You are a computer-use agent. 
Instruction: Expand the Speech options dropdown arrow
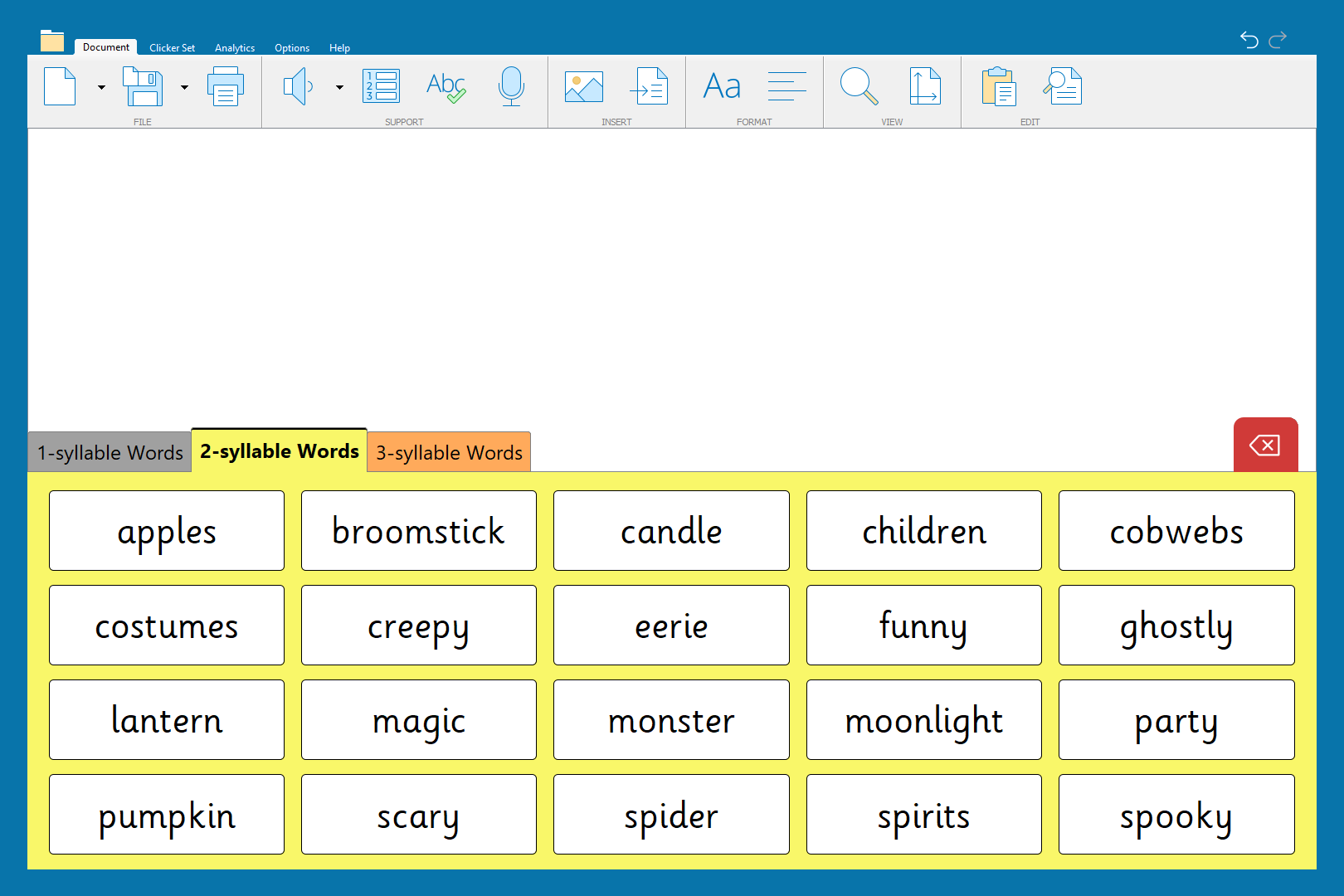pos(339,87)
